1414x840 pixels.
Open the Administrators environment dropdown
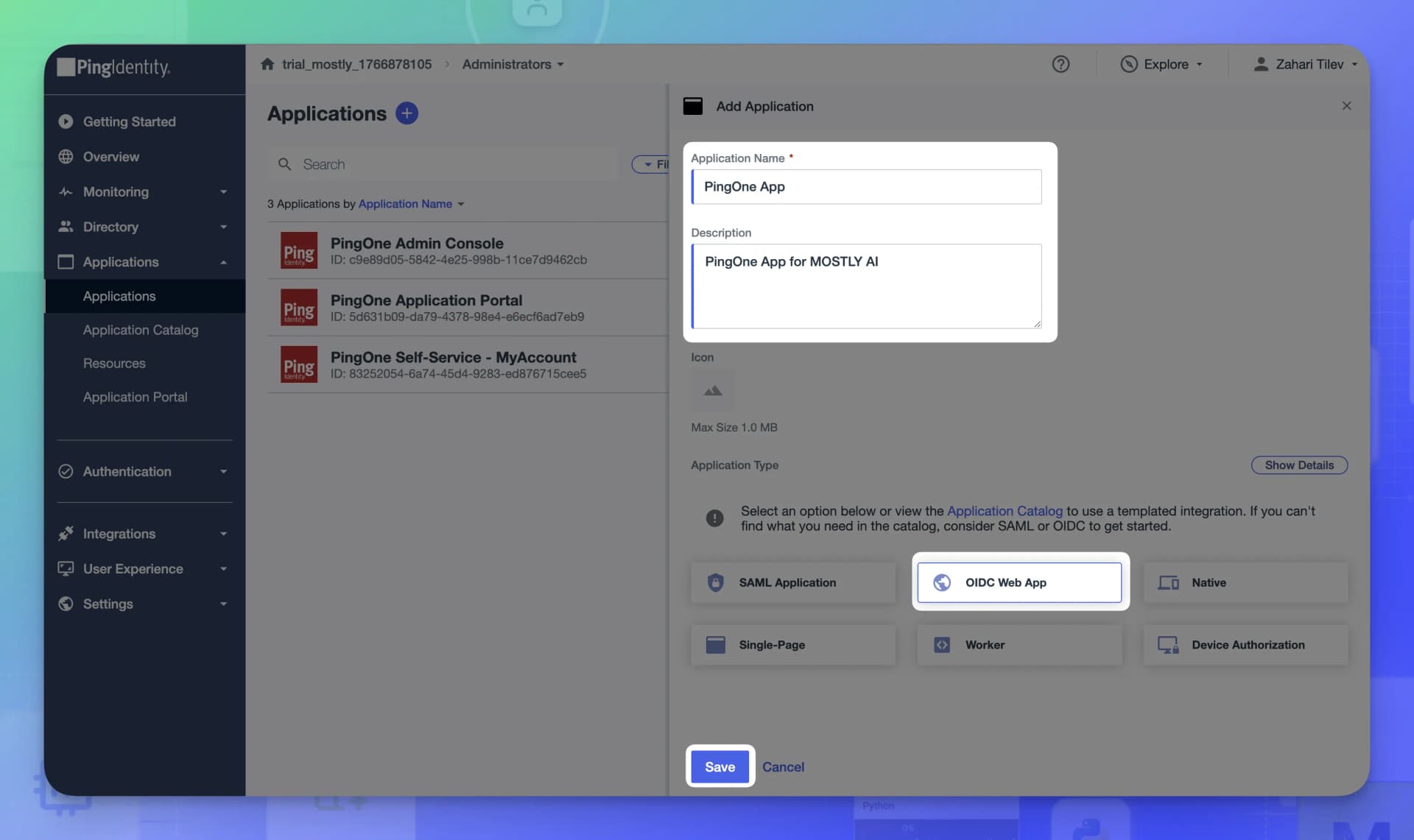(513, 64)
